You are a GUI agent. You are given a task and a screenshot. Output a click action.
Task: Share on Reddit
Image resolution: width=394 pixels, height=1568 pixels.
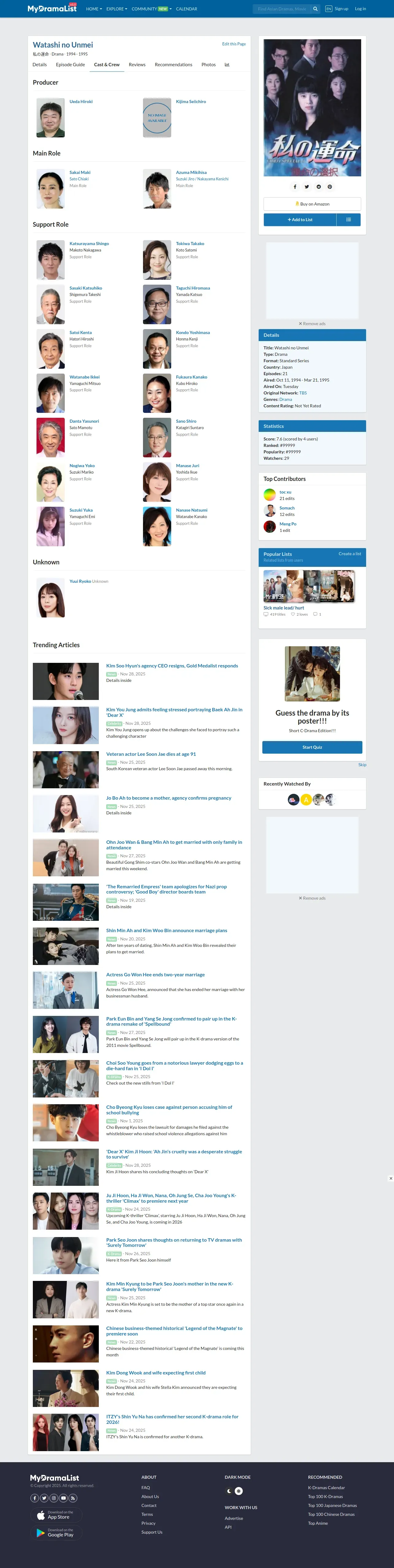(319, 187)
